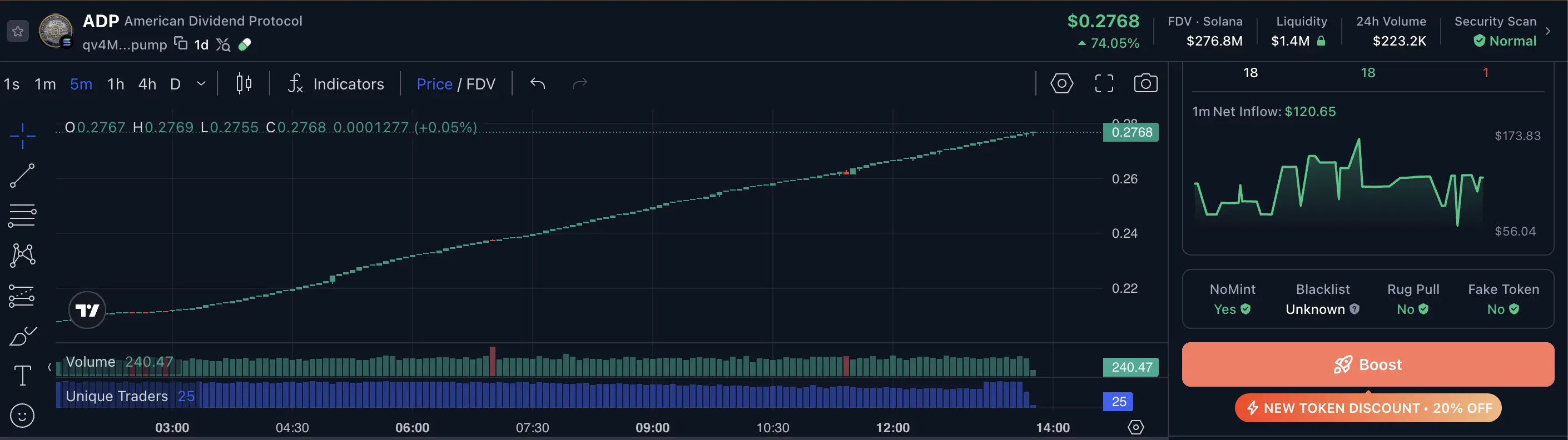Select the Fibonacci retracement tool

pyautogui.click(x=23, y=216)
